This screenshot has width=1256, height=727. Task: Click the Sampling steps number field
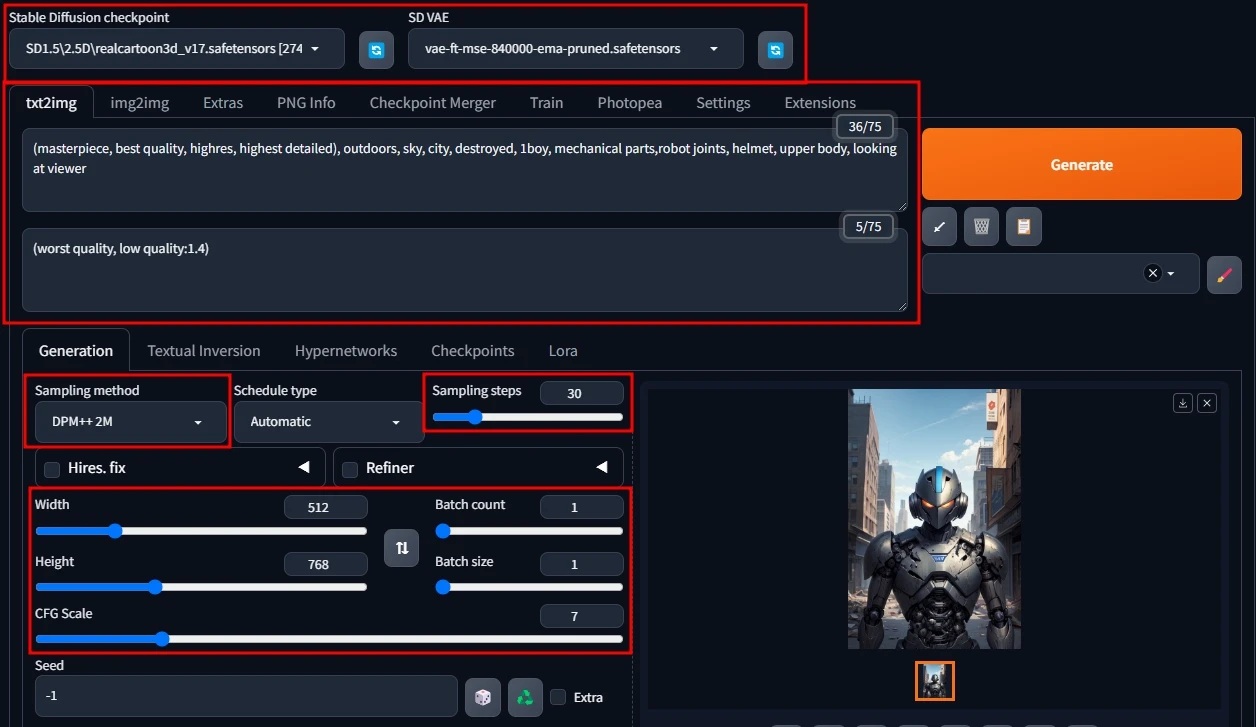pyautogui.click(x=581, y=393)
